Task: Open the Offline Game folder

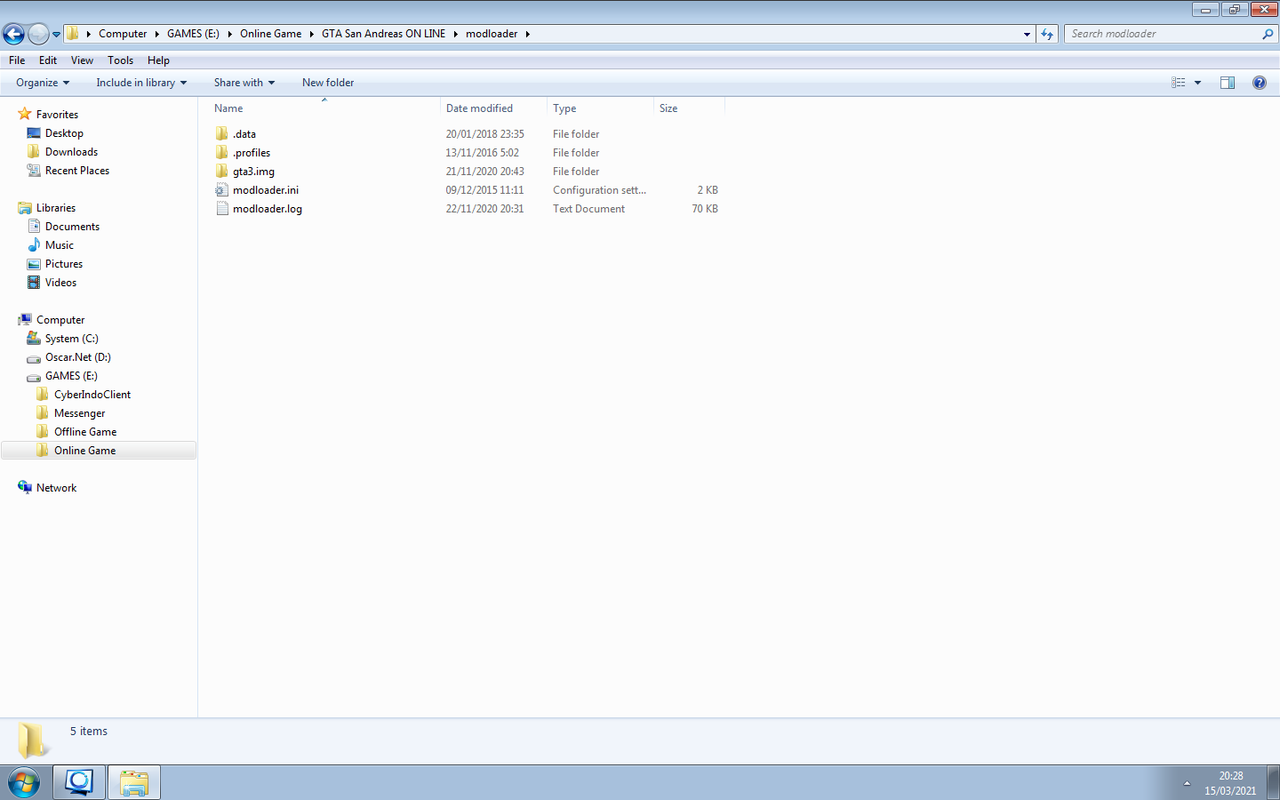Action: point(85,432)
